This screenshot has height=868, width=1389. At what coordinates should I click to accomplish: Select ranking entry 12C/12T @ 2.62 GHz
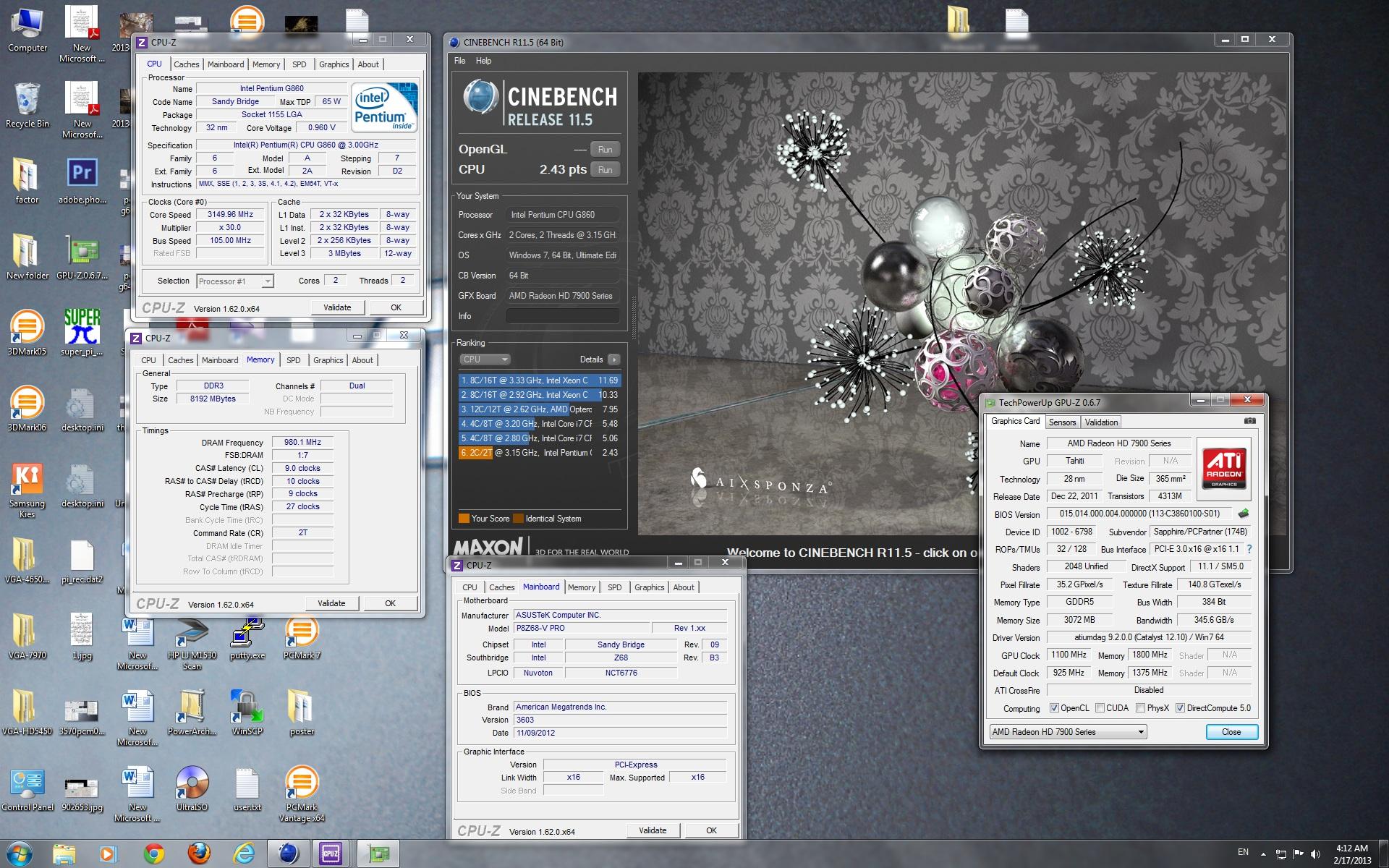click(x=539, y=409)
